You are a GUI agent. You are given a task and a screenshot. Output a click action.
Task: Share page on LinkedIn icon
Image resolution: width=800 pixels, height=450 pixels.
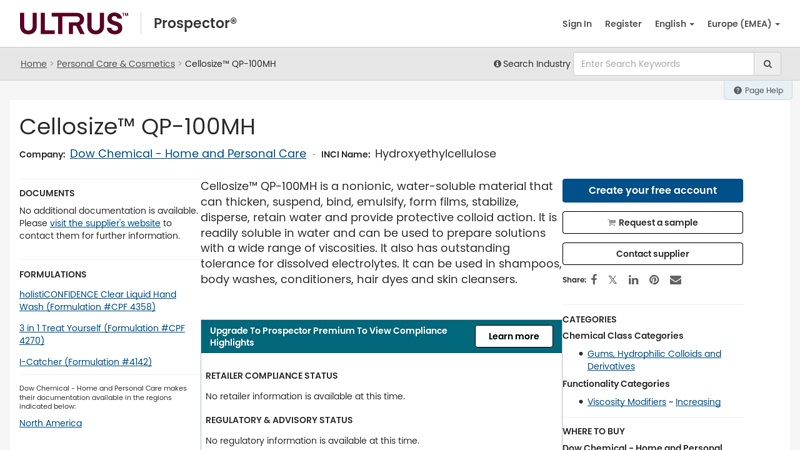point(633,280)
